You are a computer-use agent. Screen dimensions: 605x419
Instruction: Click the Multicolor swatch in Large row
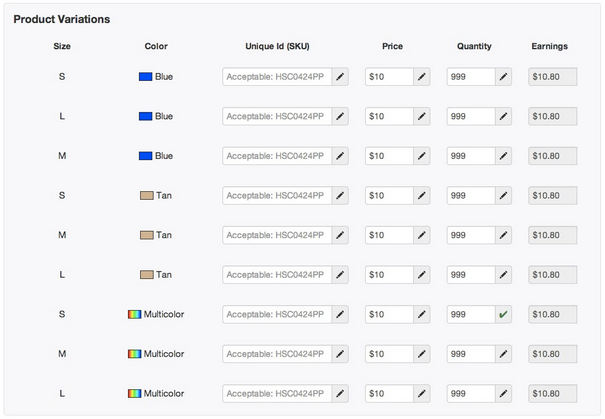click(134, 394)
